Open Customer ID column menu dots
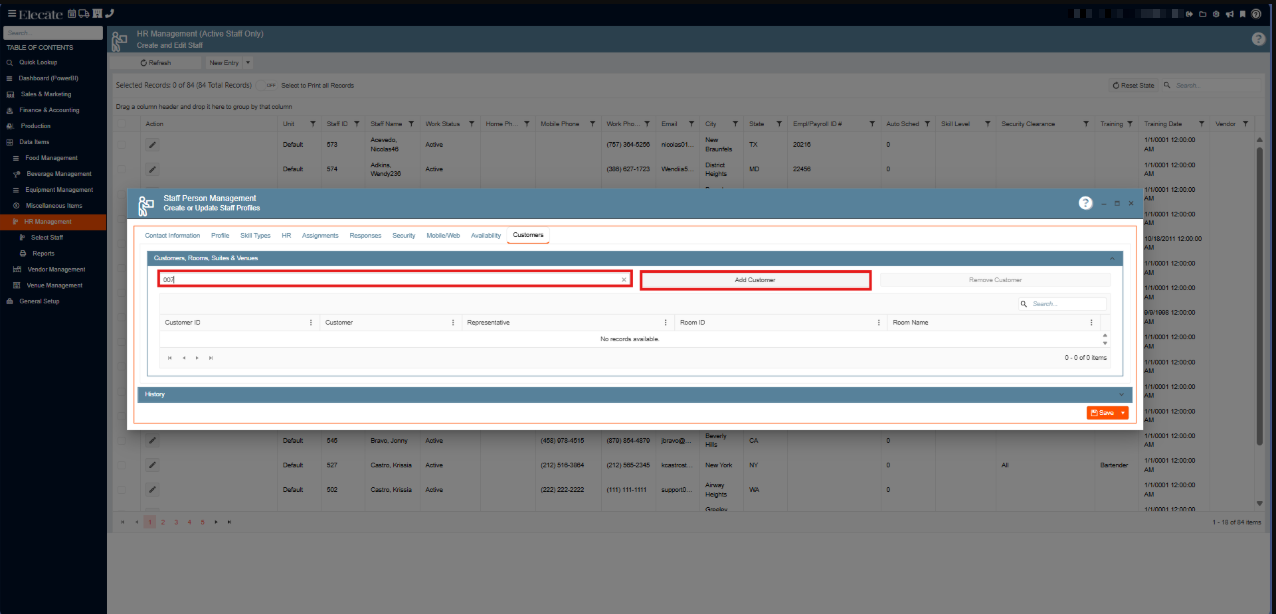Image resolution: width=1276 pixels, height=614 pixels. click(311, 323)
